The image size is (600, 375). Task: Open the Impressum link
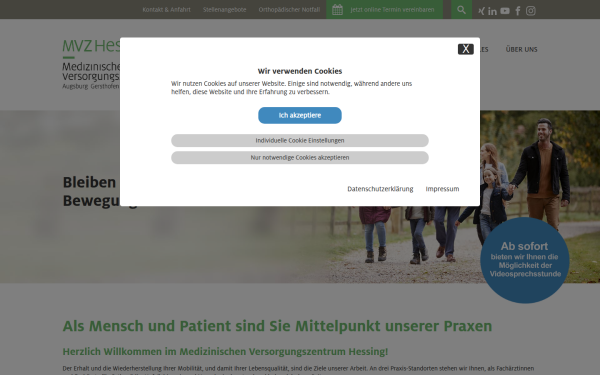(x=442, y=189)
